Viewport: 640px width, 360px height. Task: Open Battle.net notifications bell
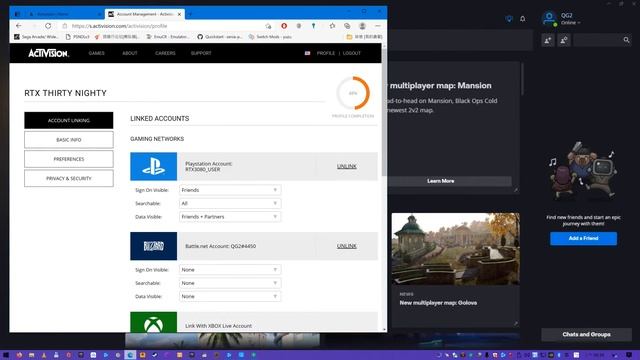522,19
